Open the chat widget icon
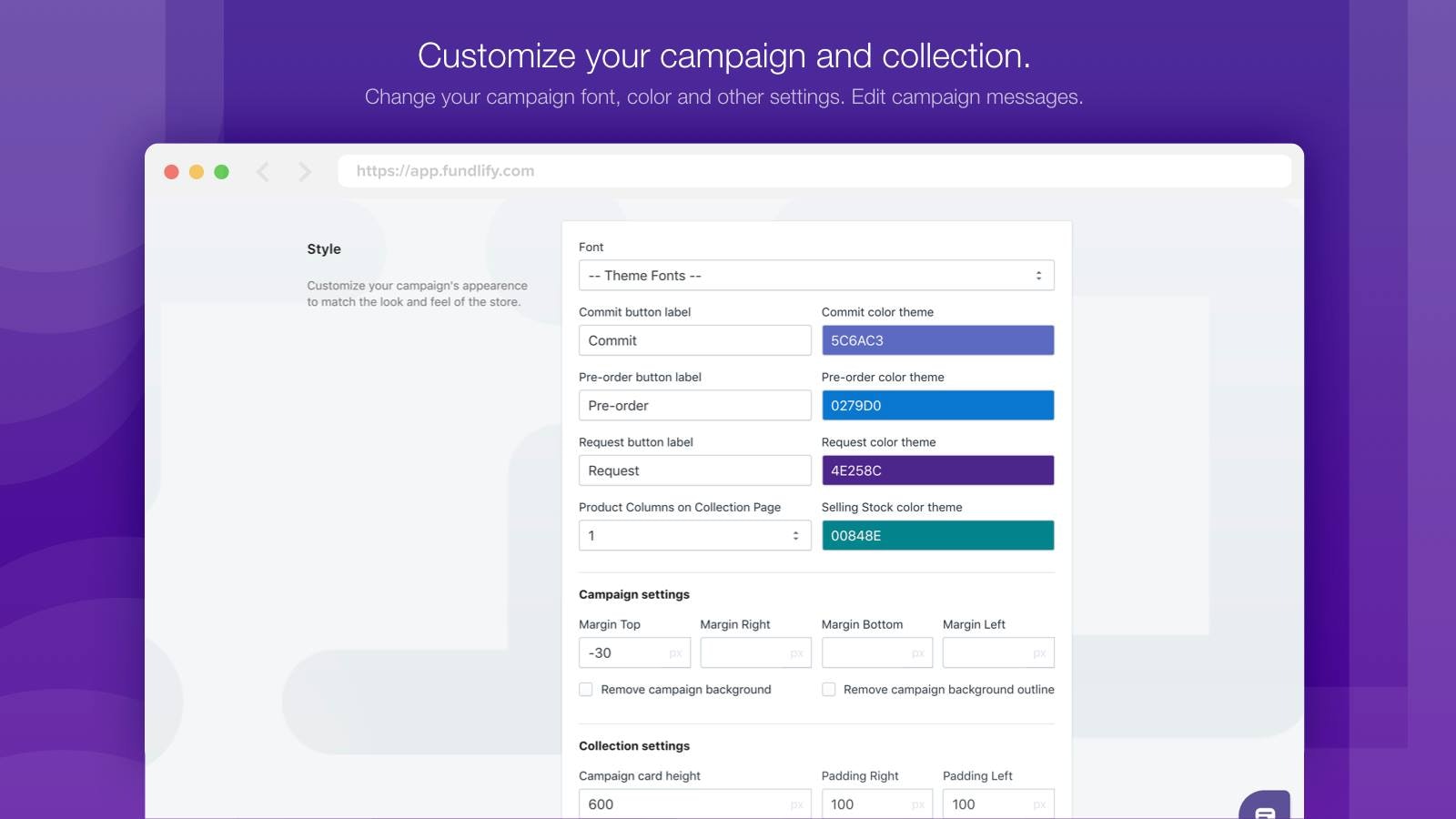The width and height of the screenshot is (1456, 819). [1265, 805]
